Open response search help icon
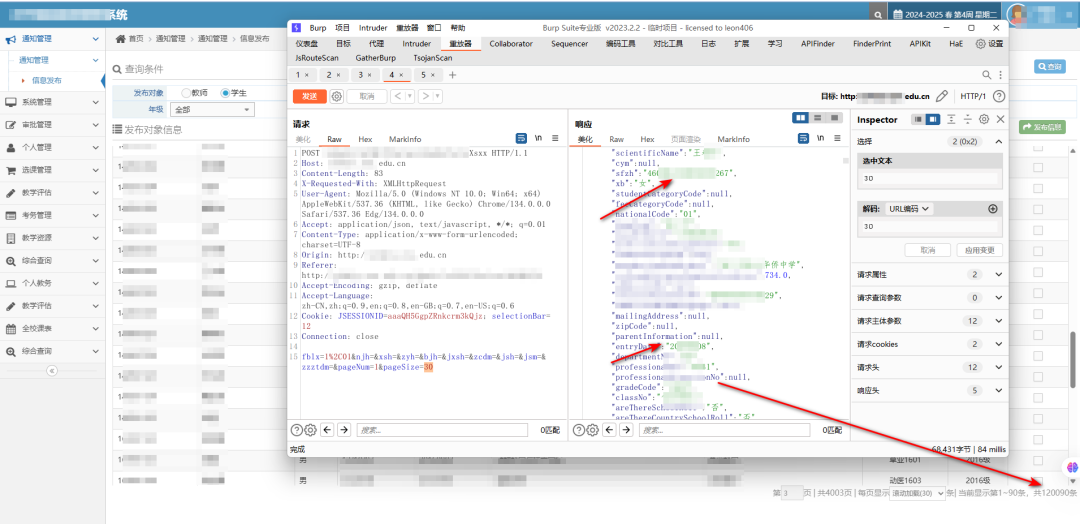 (x=579, y=430)
